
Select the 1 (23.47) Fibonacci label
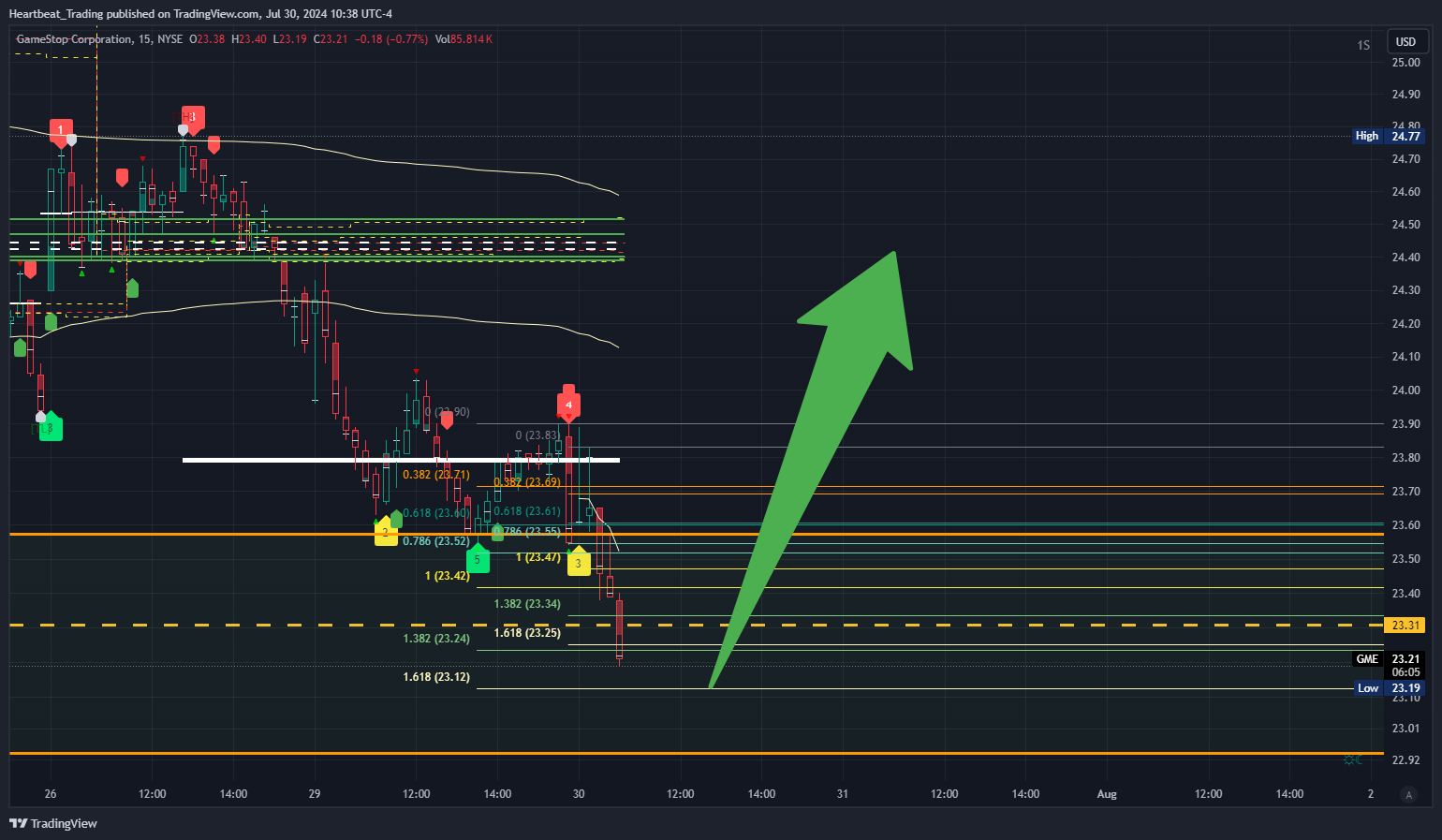[x=538, y=557]
